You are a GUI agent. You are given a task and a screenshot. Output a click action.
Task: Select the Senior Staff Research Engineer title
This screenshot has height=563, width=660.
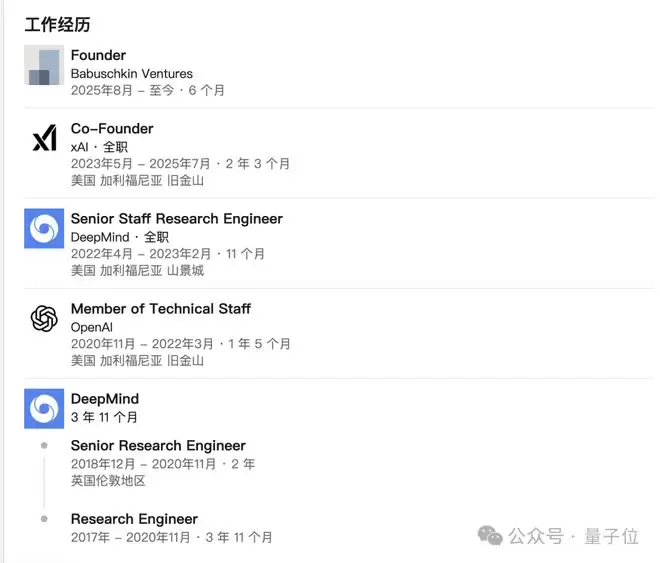click(176, 219)
